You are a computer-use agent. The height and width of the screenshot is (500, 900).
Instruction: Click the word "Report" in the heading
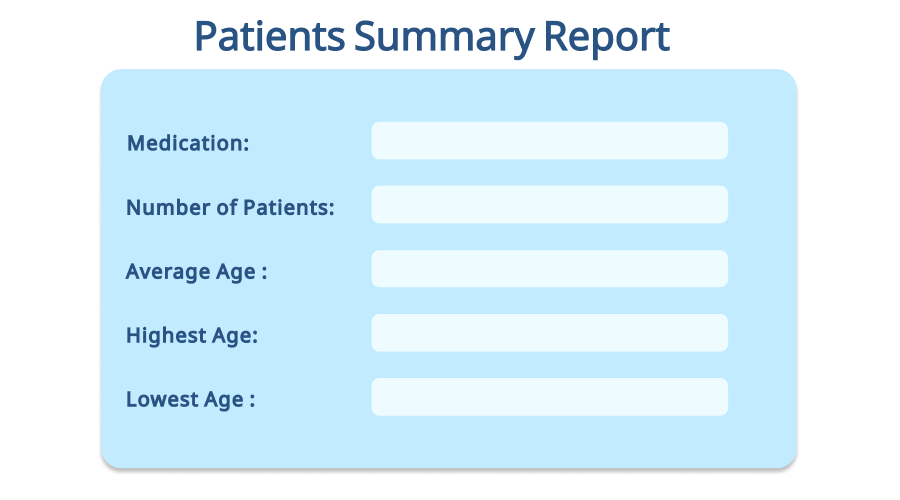point(606,37)
